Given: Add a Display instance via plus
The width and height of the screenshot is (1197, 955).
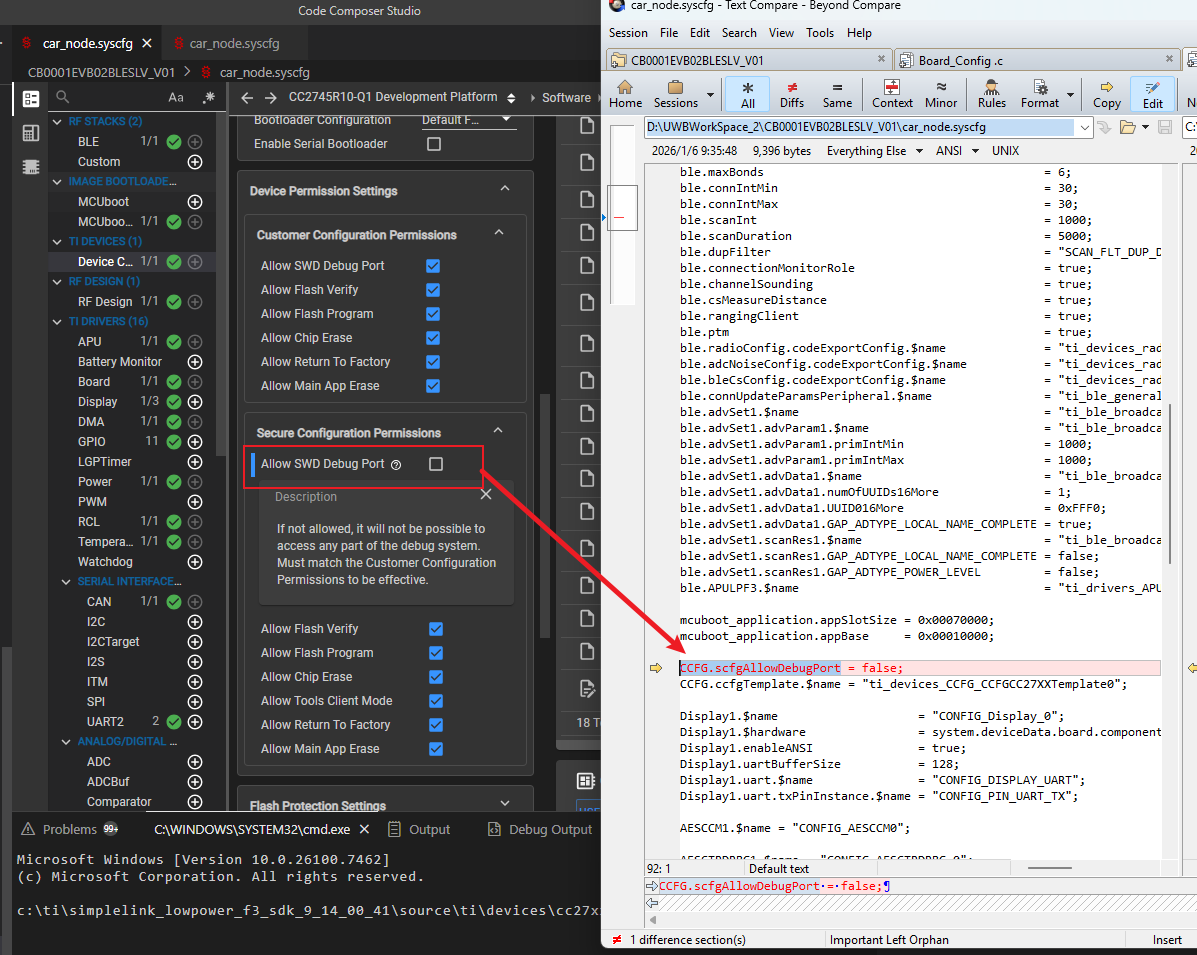Looking at the screenshot, I should click(195, 402).
